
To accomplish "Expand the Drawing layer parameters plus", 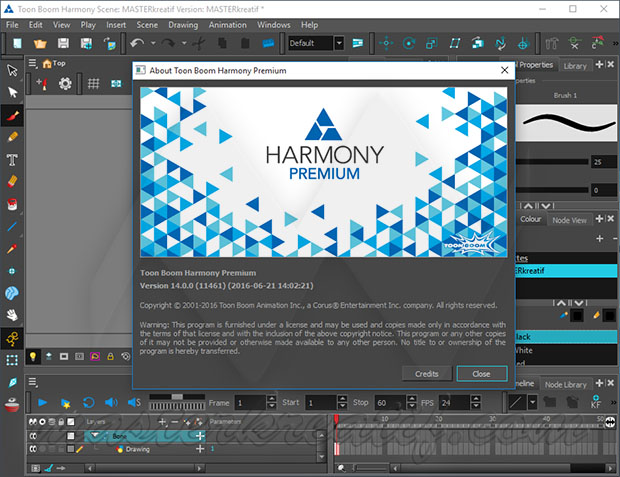I will (200, 449).
